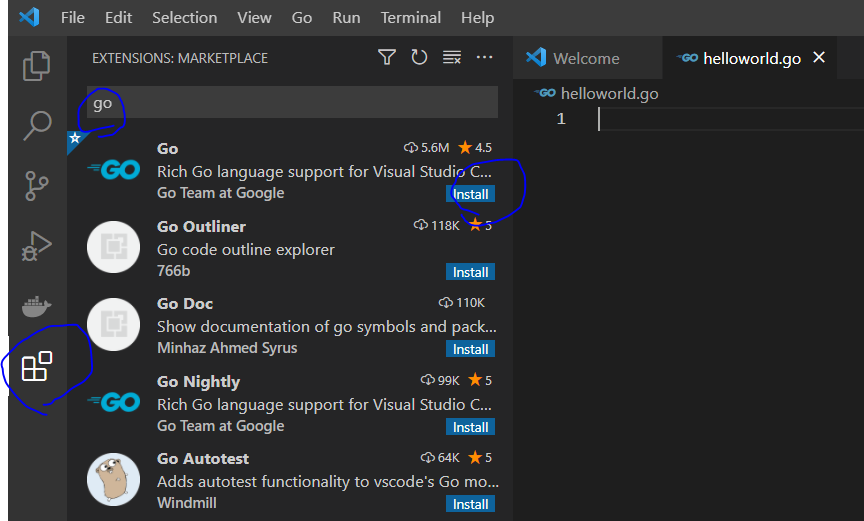Click publisher name 'Minhaz Ahmed Syrus'
This screenshot has width=864, height=521.
pos(227,348)
